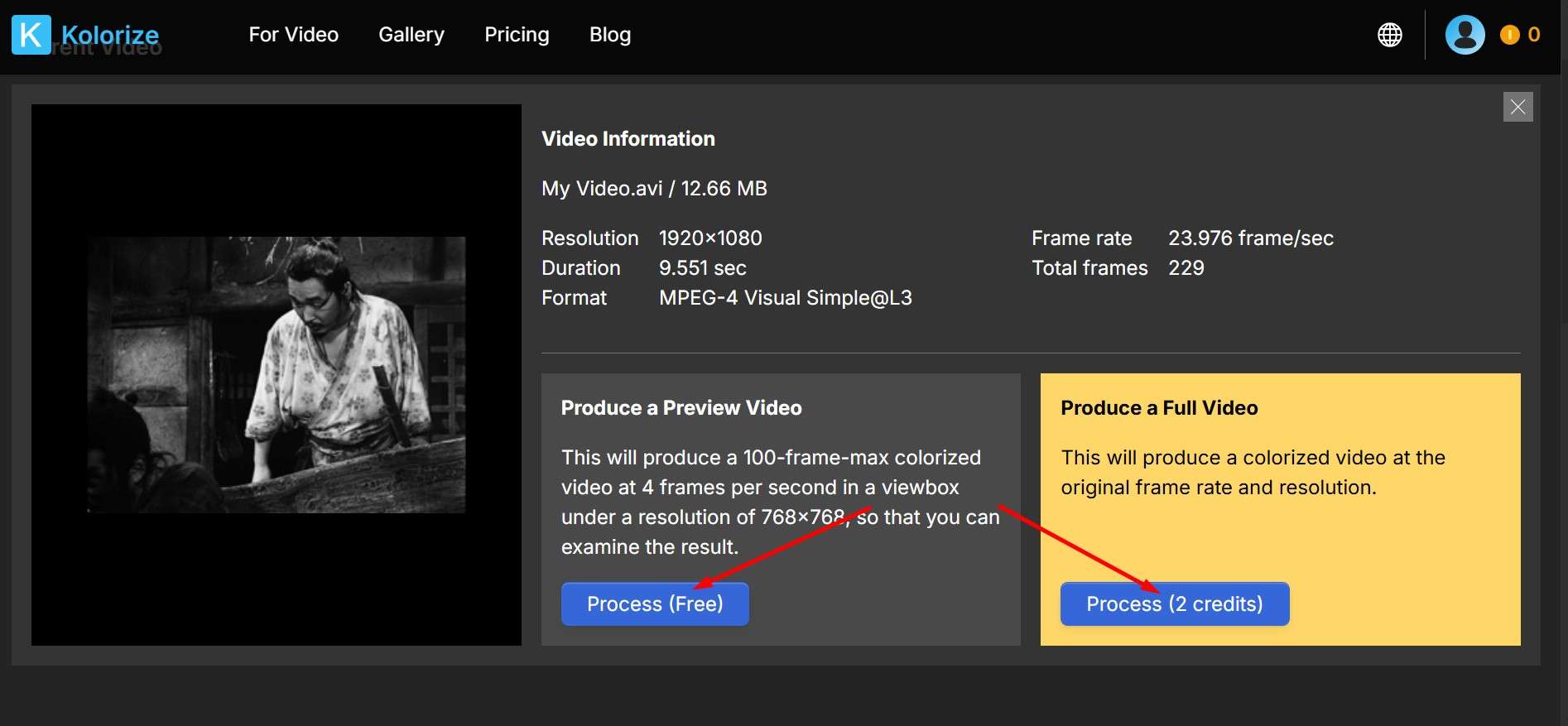This screenshot has width=1568, height=726.
Task: Click the Video Information heading
Action: click(628, 139)
